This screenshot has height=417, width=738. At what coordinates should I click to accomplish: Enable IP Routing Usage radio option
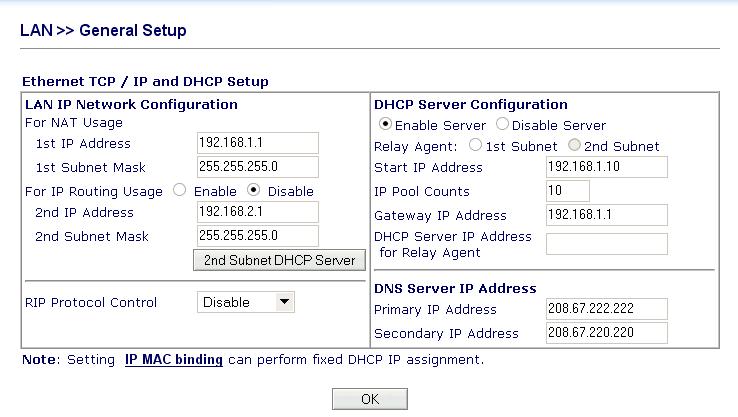coord(179,190)
